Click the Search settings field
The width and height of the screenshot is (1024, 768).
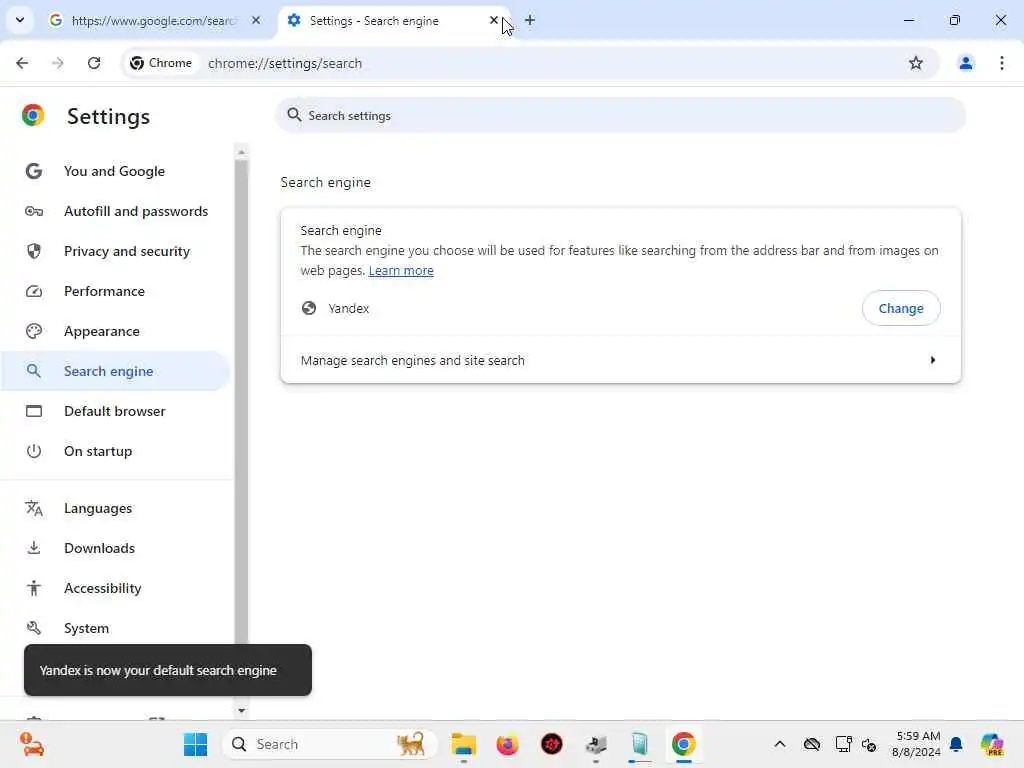620,116
